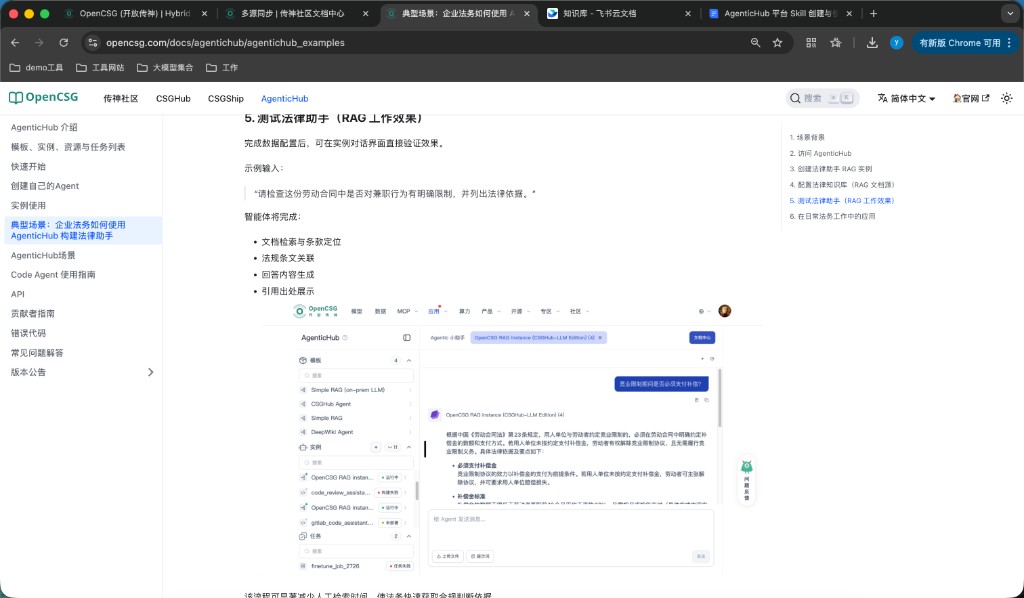Click the OpenCSG logo to go home
The height and width of the screenshot is (598, 1024).
pos(43,97)
